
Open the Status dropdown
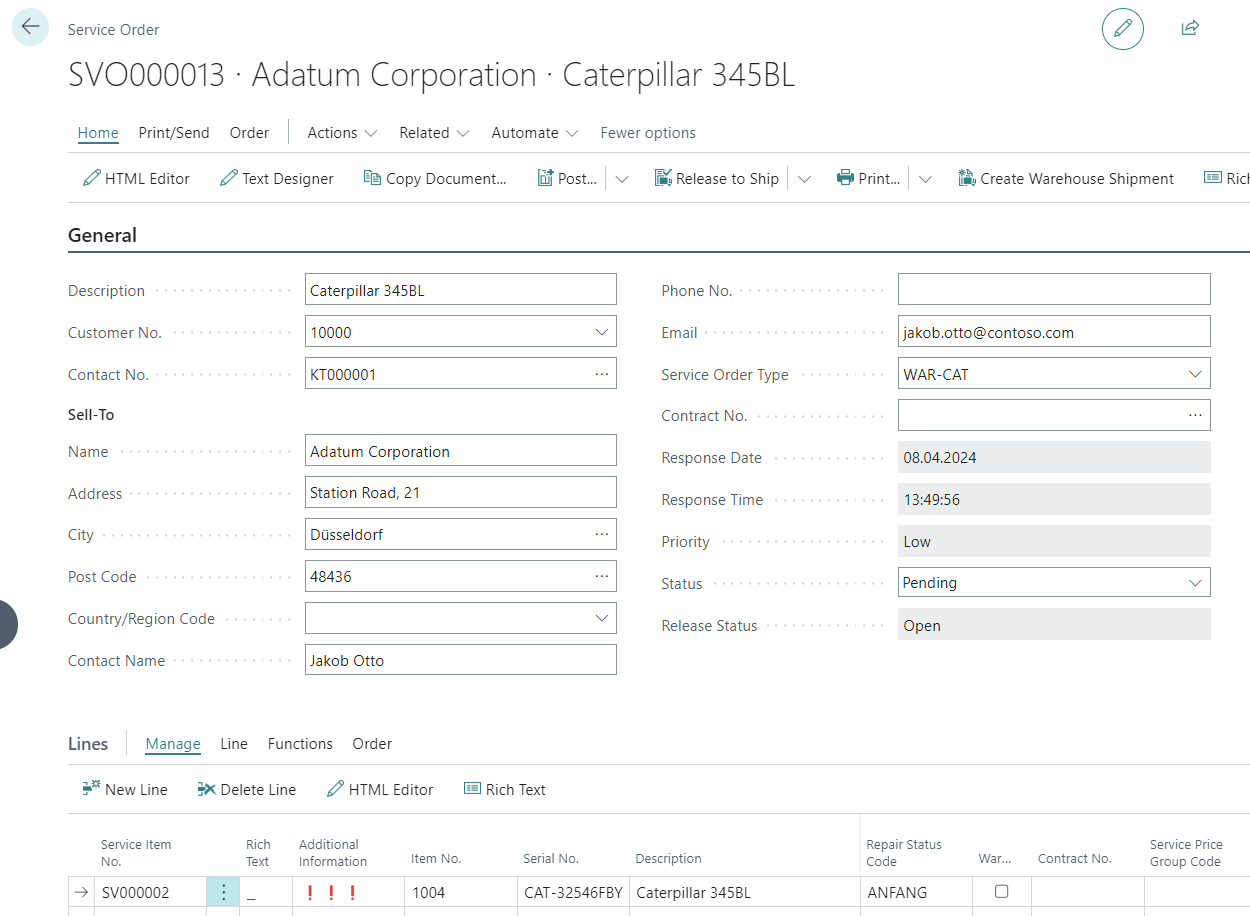1195,583
